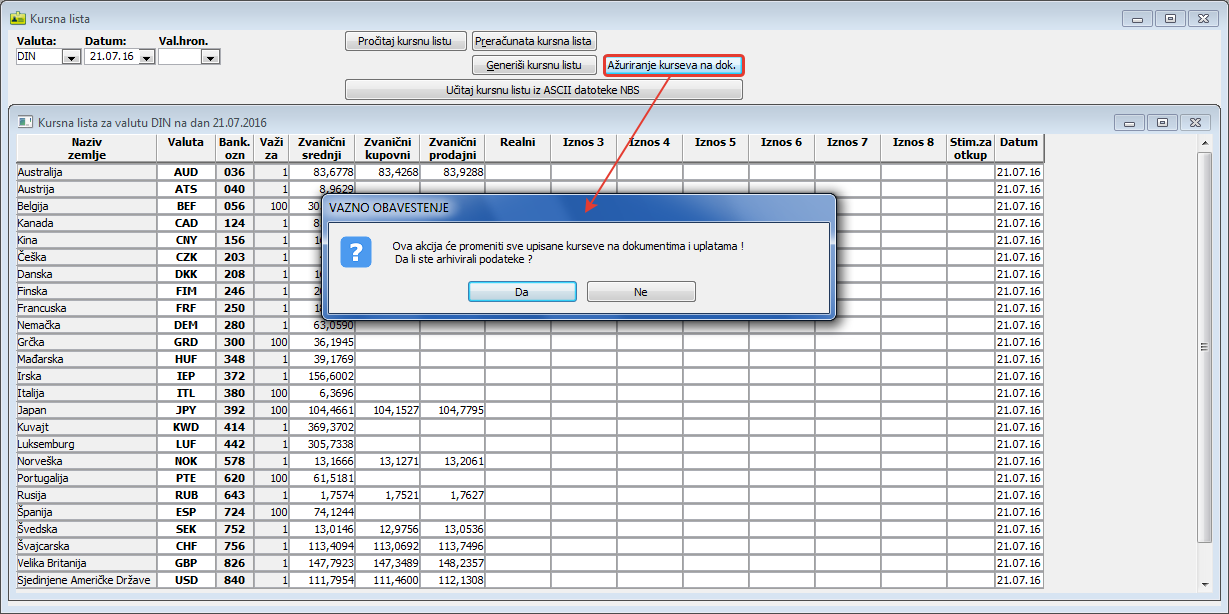Click Učitaj kursnu listu iz ASCII datoteke NBS
The width and height of the screenshot is (1229, 614).
(x=544, y=90)
